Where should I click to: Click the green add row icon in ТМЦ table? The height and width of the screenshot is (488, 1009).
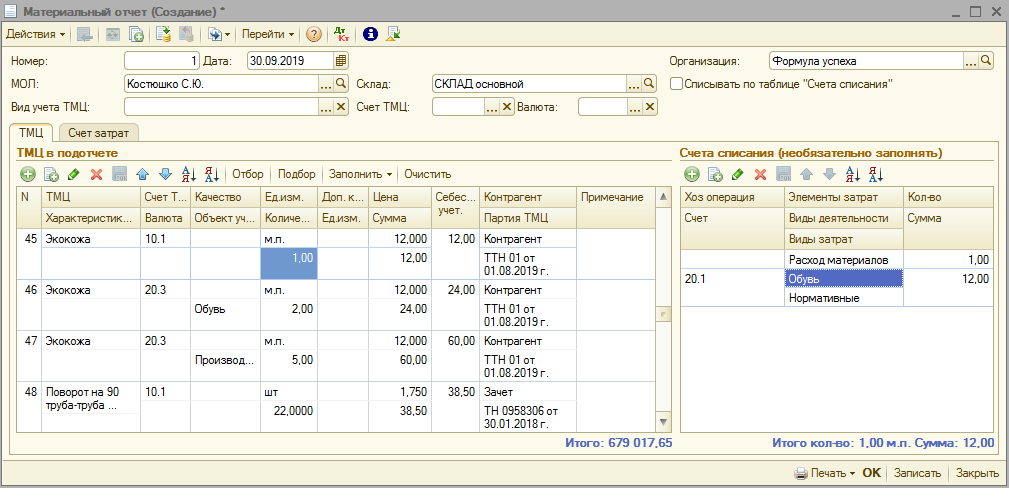point(27,174)
